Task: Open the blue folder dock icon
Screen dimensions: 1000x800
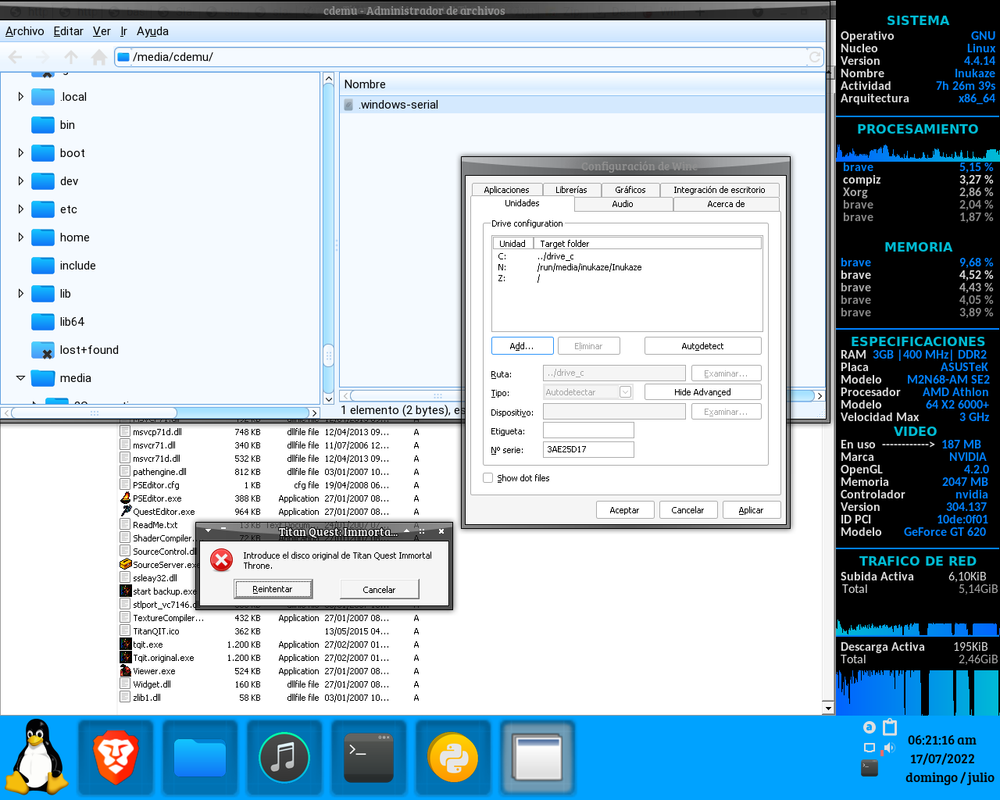Action: (x=200, y=758)
